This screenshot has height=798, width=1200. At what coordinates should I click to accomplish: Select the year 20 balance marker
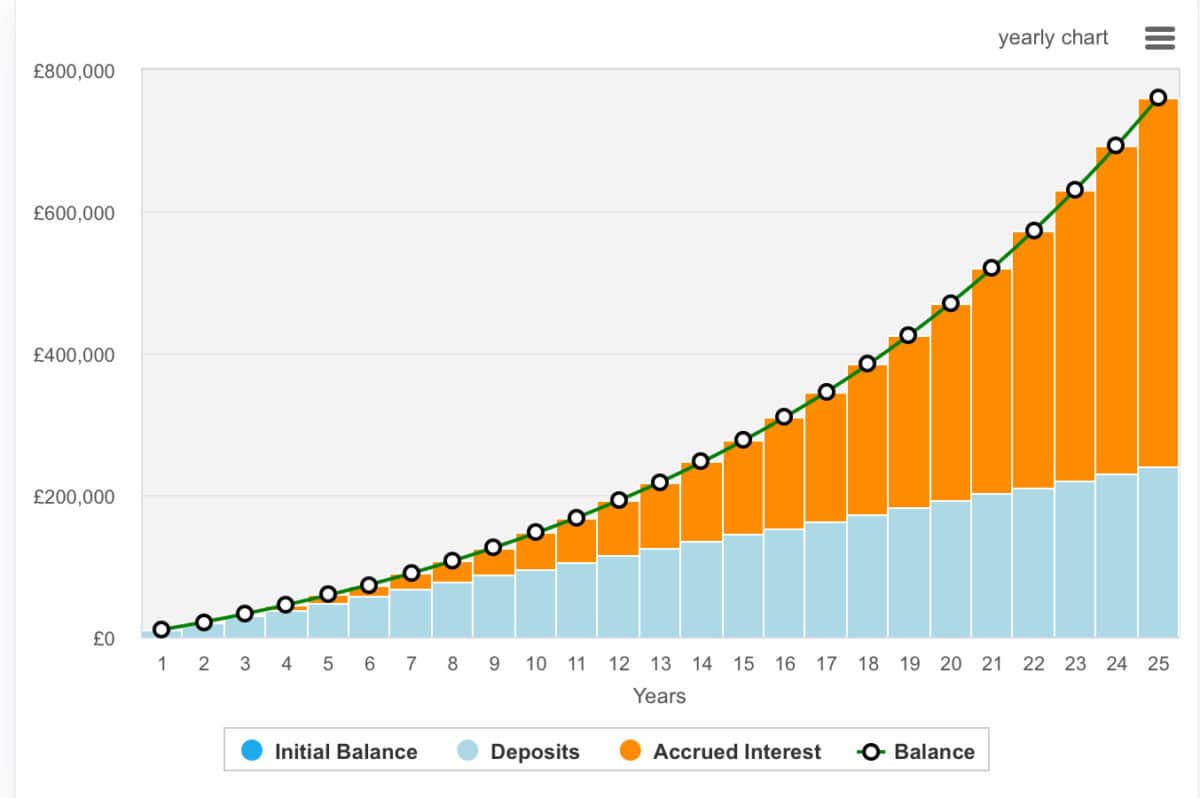click(x=950, y=303)
